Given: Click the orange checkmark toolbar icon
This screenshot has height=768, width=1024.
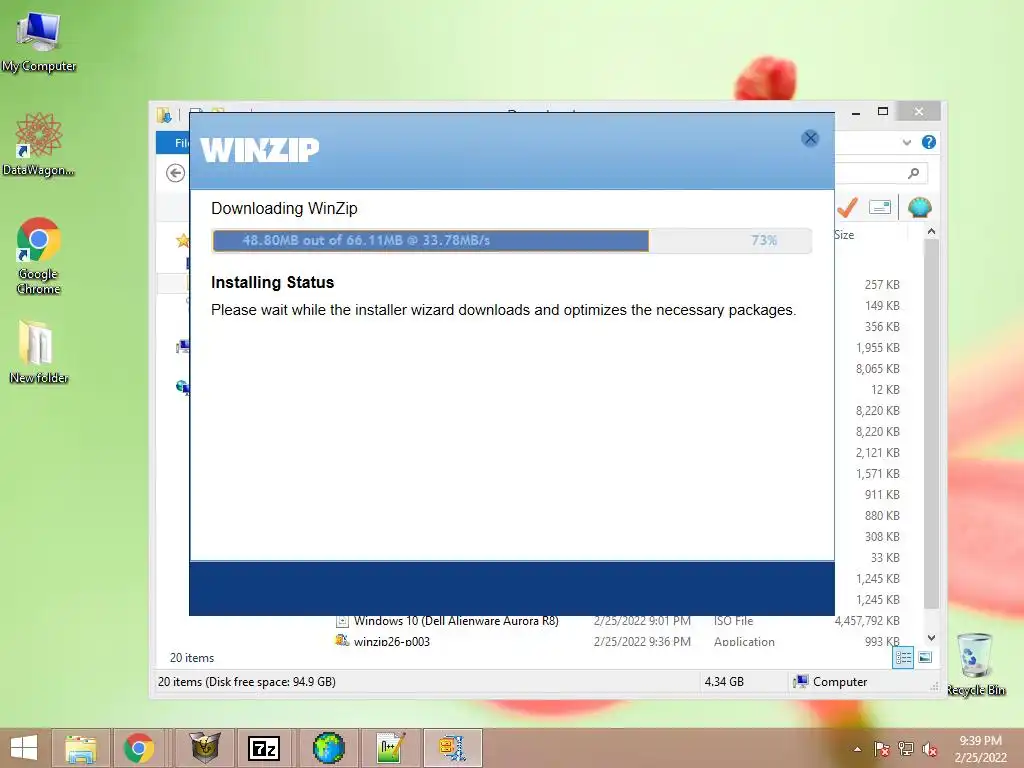Looking at the screenshot, I should click(x=847, y=208).
